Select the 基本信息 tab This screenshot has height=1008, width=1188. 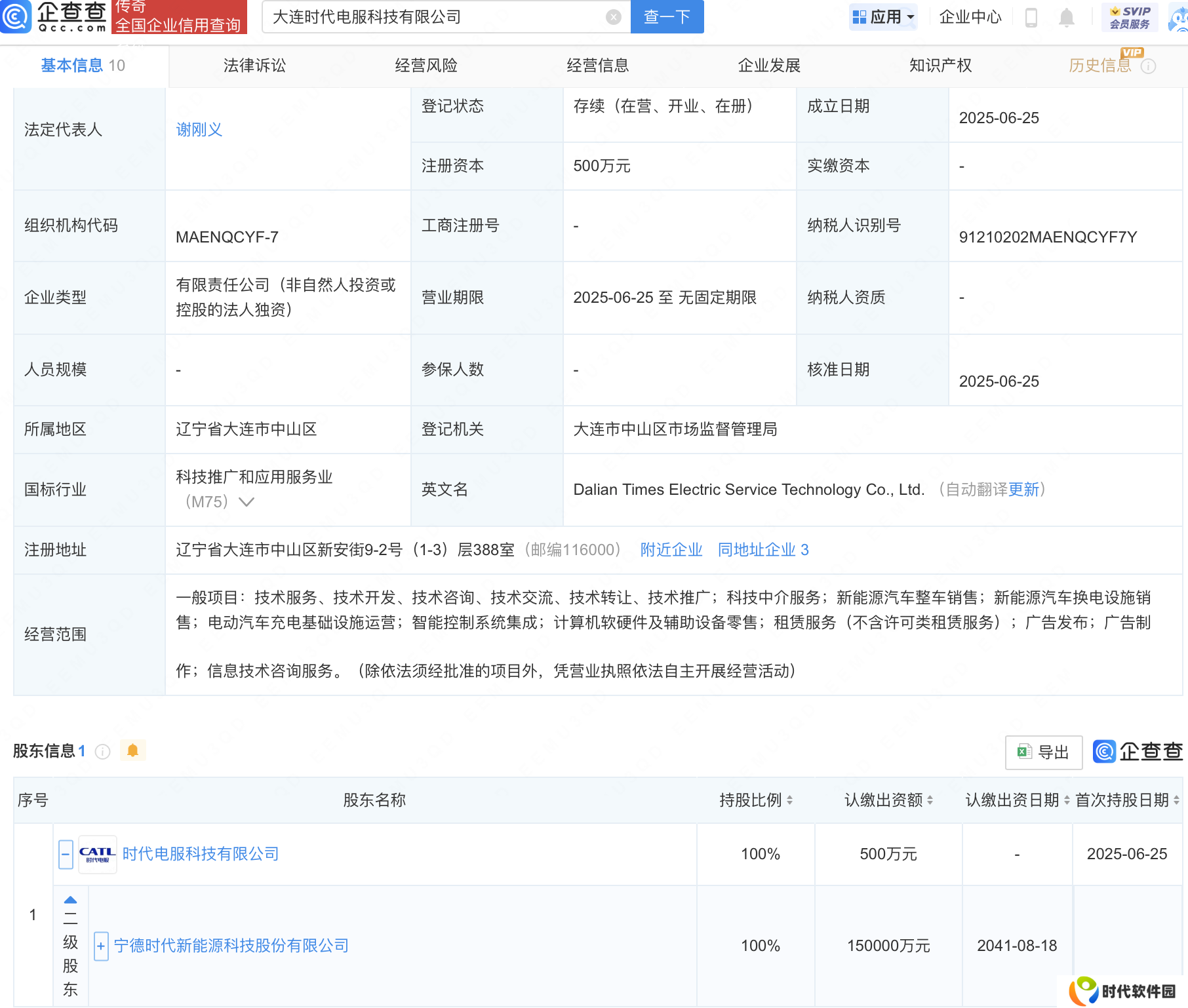[x=83, y=66]
